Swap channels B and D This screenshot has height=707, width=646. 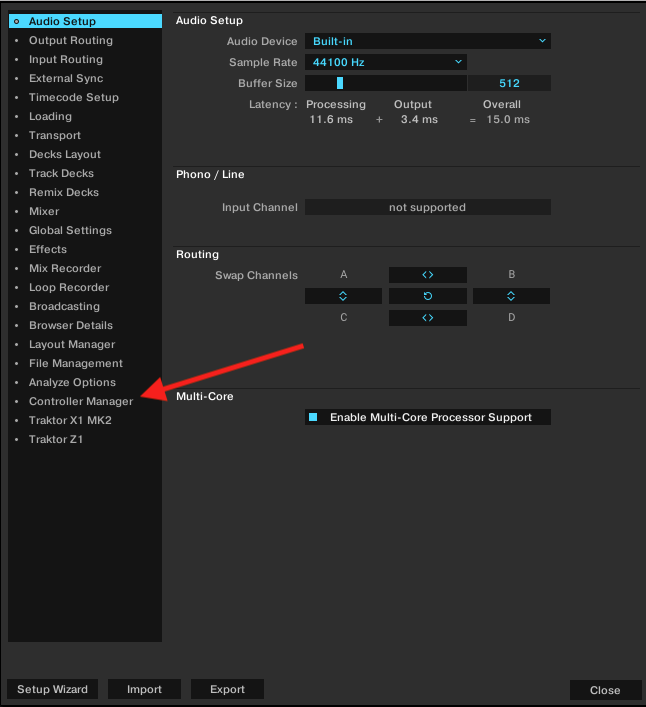tap(511, 297)
